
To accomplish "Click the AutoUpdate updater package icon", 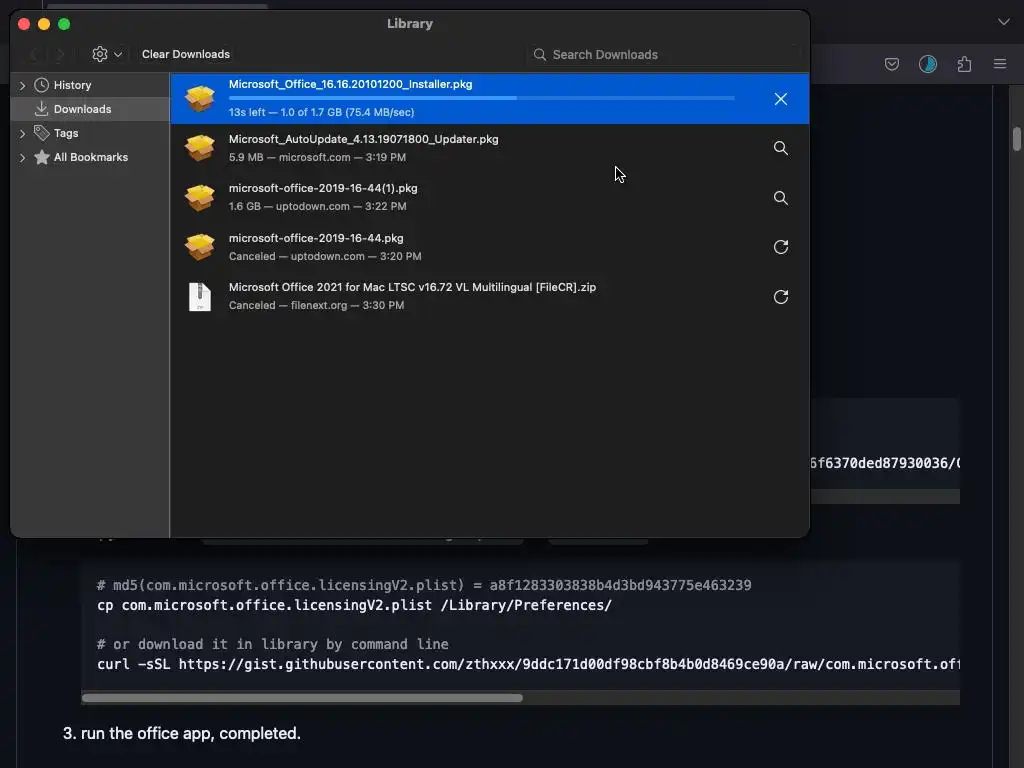I will click(x=200, y=148).
